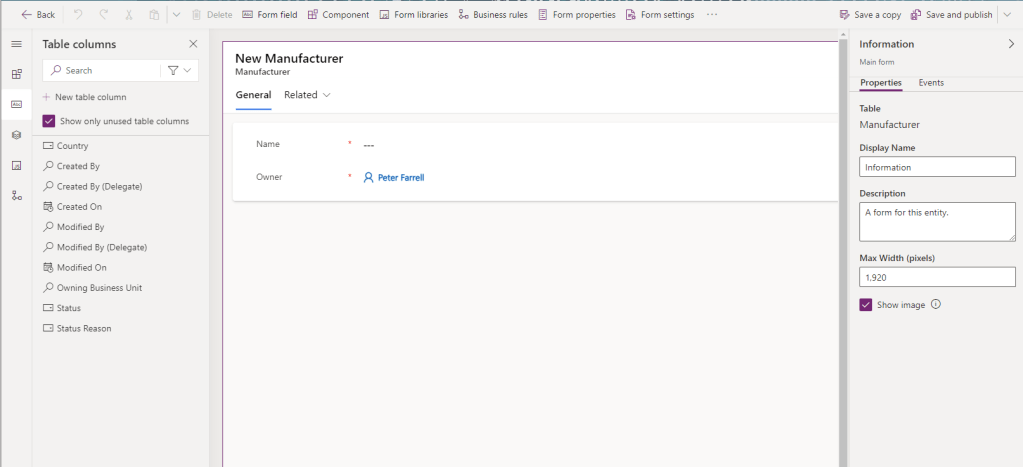This screenshot has height=467, width=1023.
Task: Click the hamburger menu icon in left rail
Action: (16, 44)
